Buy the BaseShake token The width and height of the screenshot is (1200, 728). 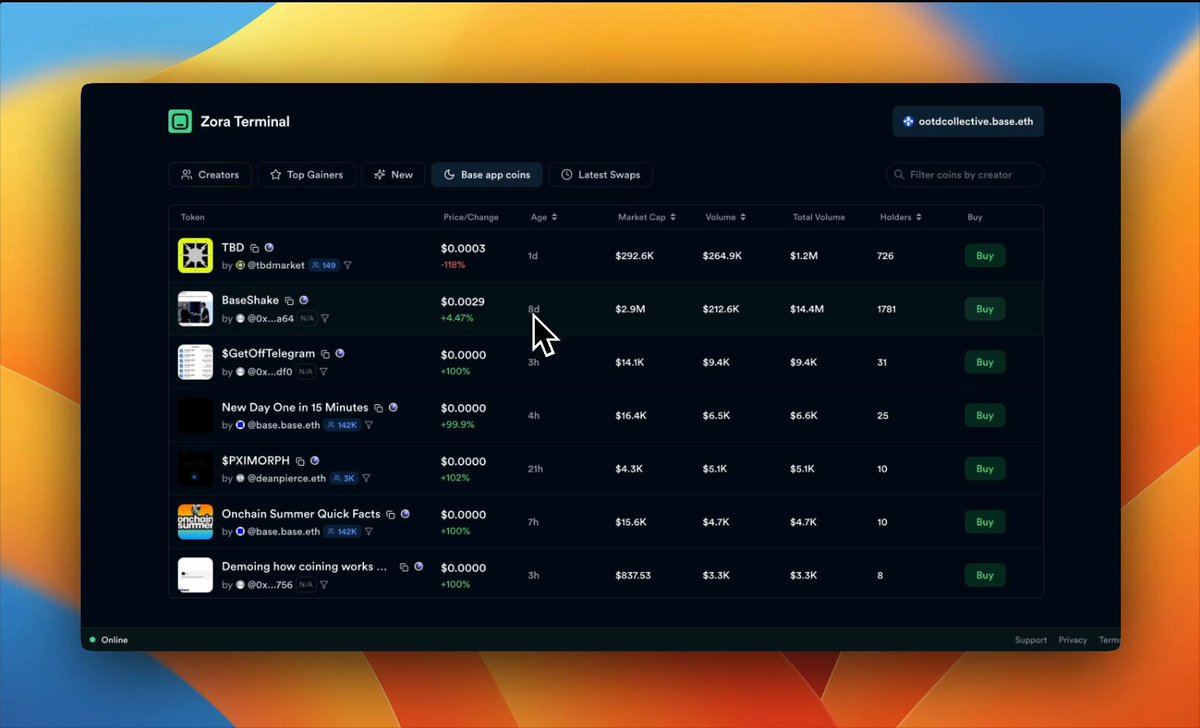[x=985, y=309]
